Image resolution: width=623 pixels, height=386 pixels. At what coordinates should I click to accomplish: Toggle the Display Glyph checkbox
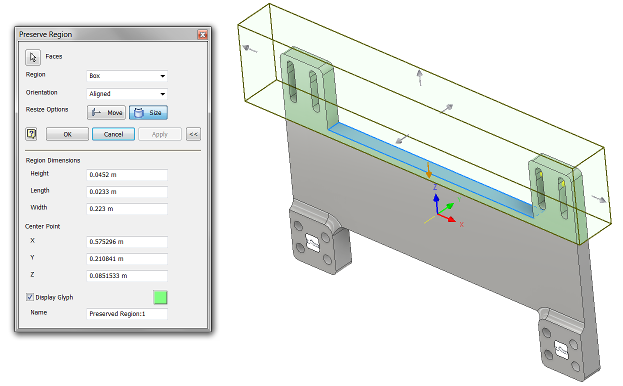pos(30,297)
